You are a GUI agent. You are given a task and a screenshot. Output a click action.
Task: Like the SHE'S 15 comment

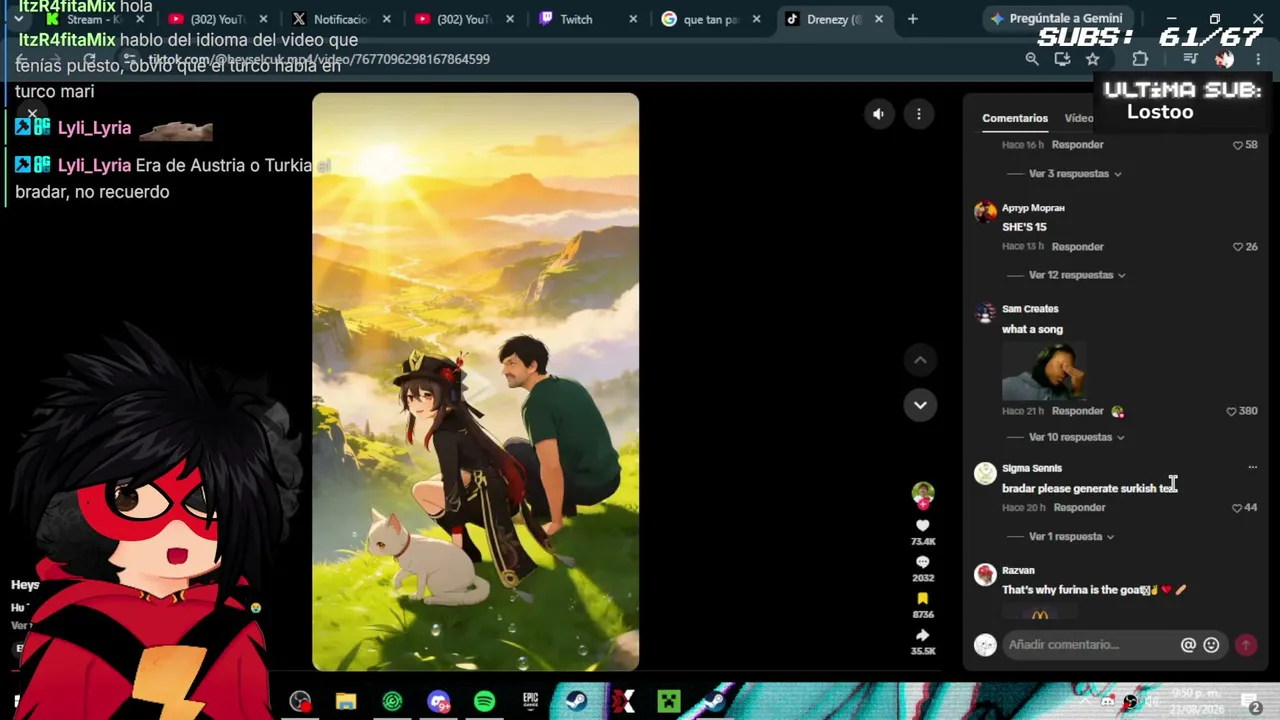tap(1238, 247)
